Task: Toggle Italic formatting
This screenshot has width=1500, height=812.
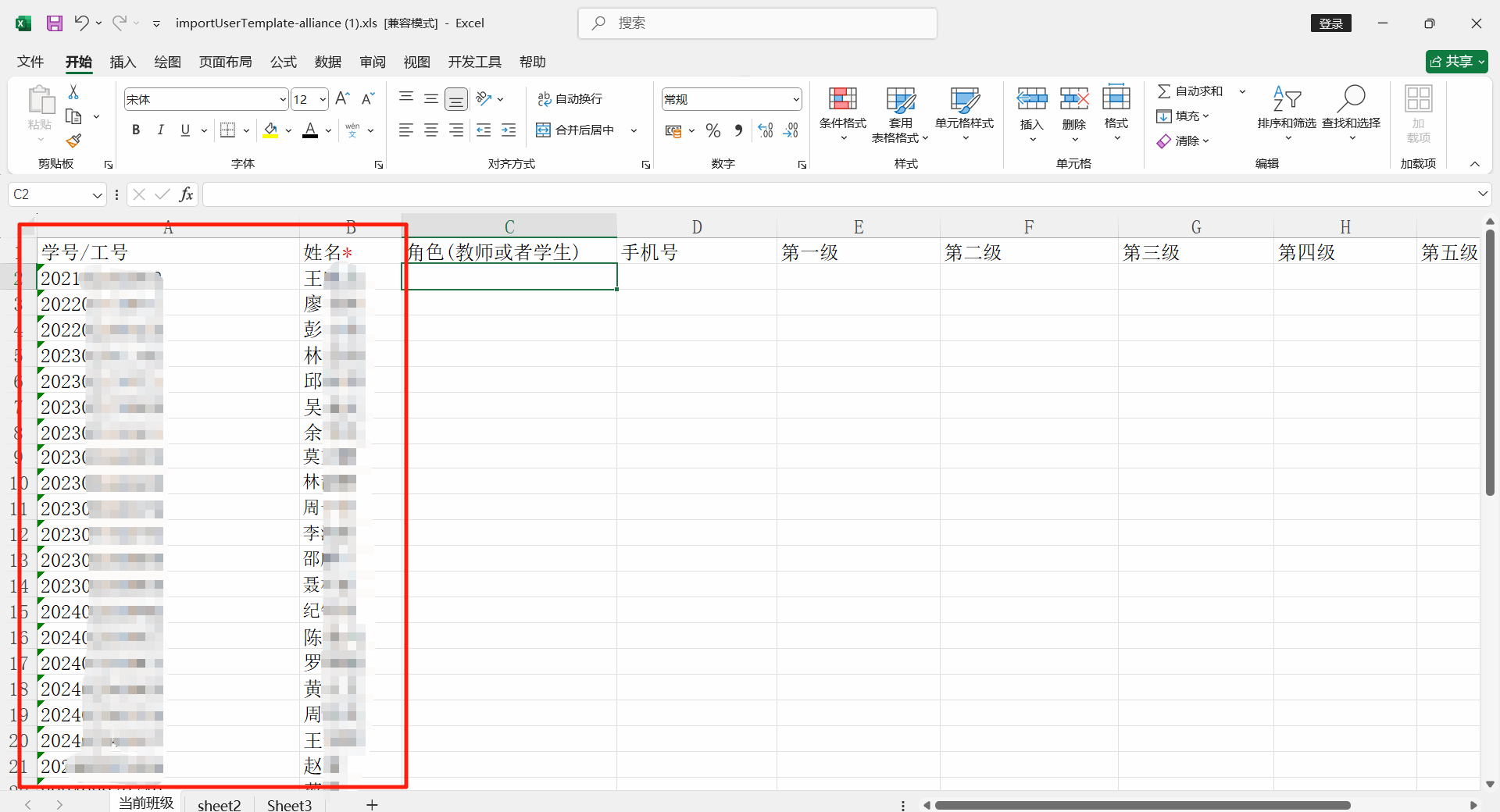Action: click(x=160, y=130)
